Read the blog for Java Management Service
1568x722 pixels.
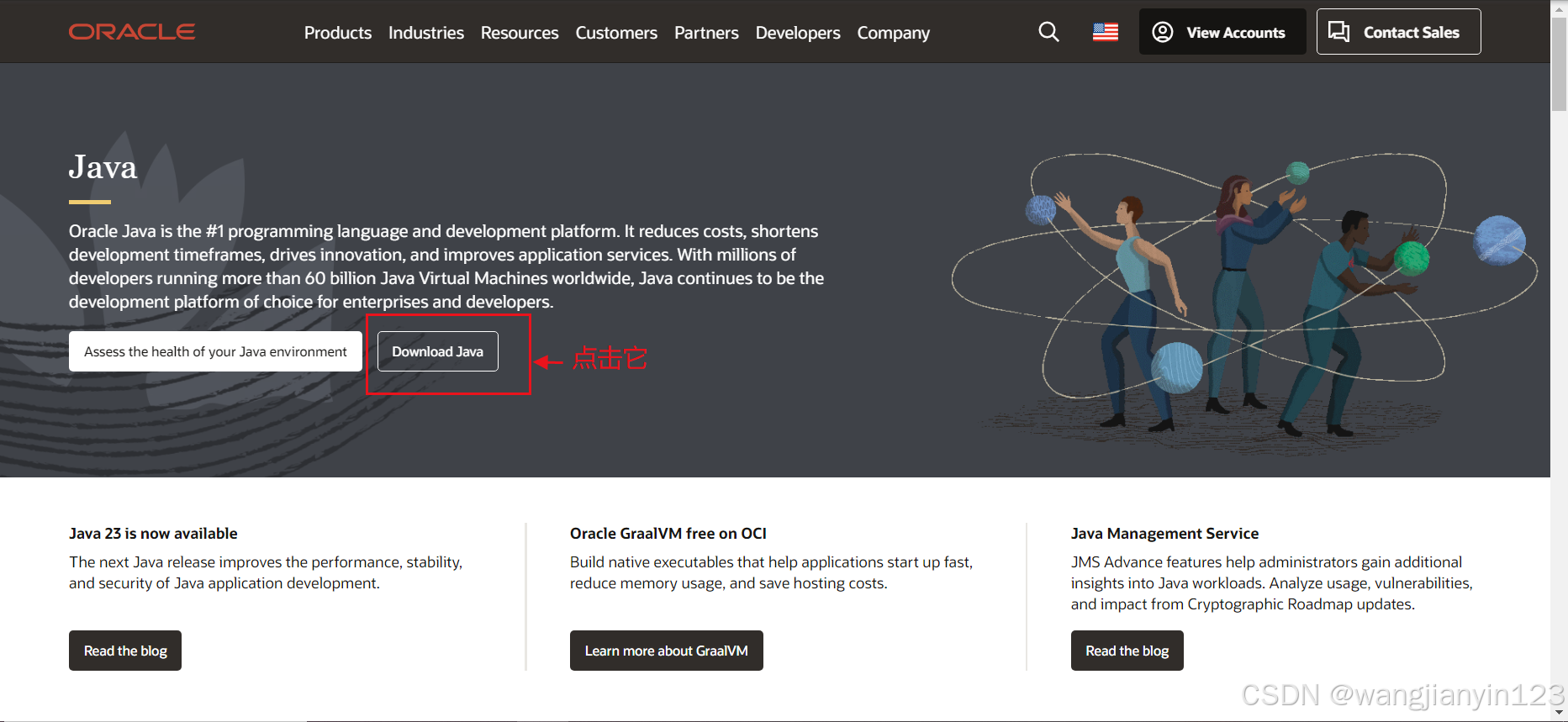(x=1127, y=651)
